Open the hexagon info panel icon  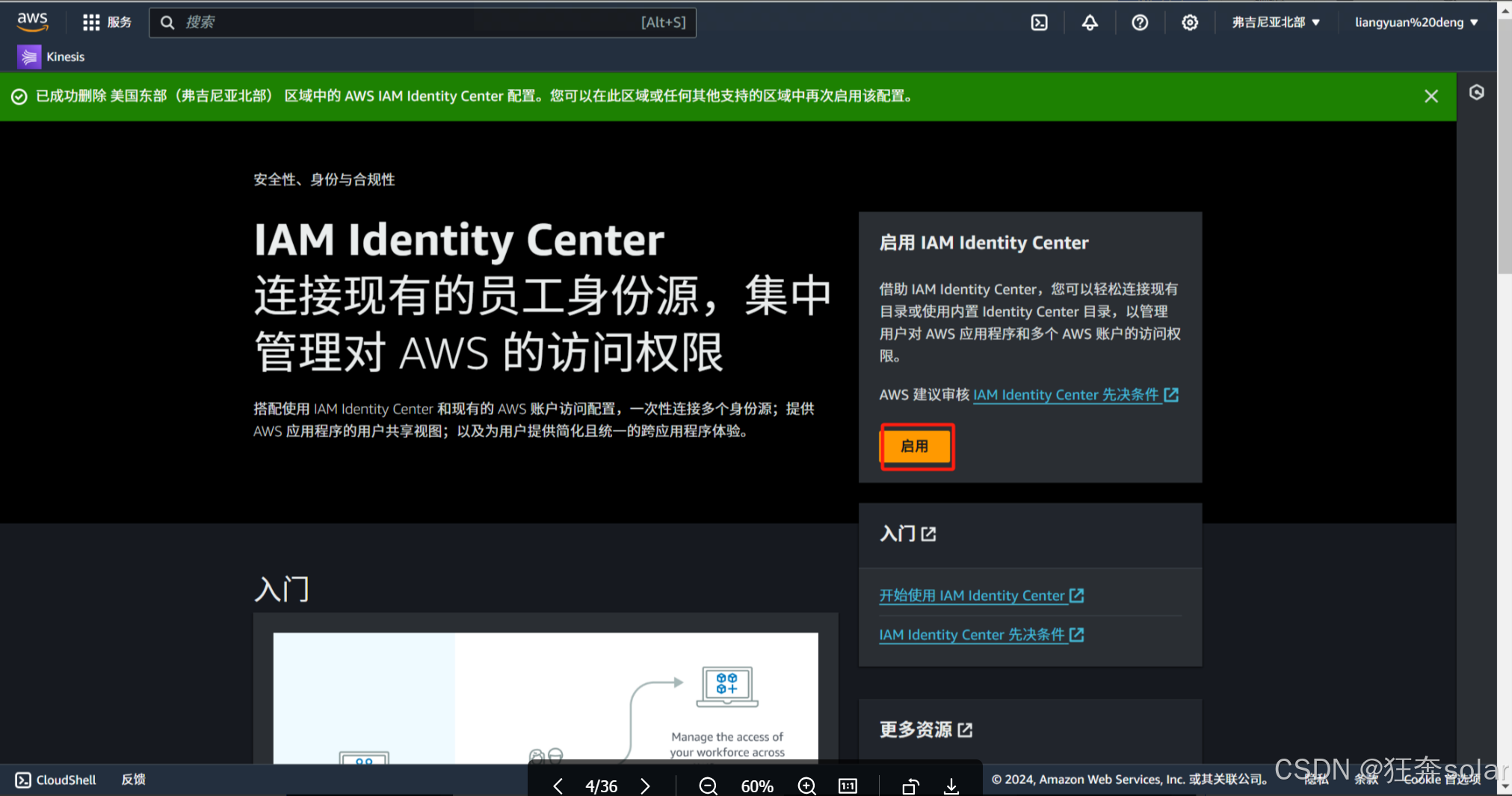pos(1477,93)
